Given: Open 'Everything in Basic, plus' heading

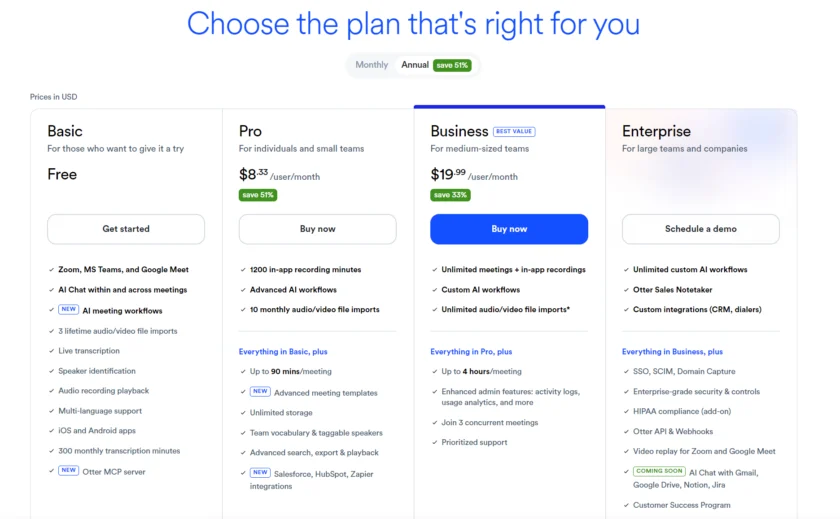Looking at the screenshot, I should 283,352.
